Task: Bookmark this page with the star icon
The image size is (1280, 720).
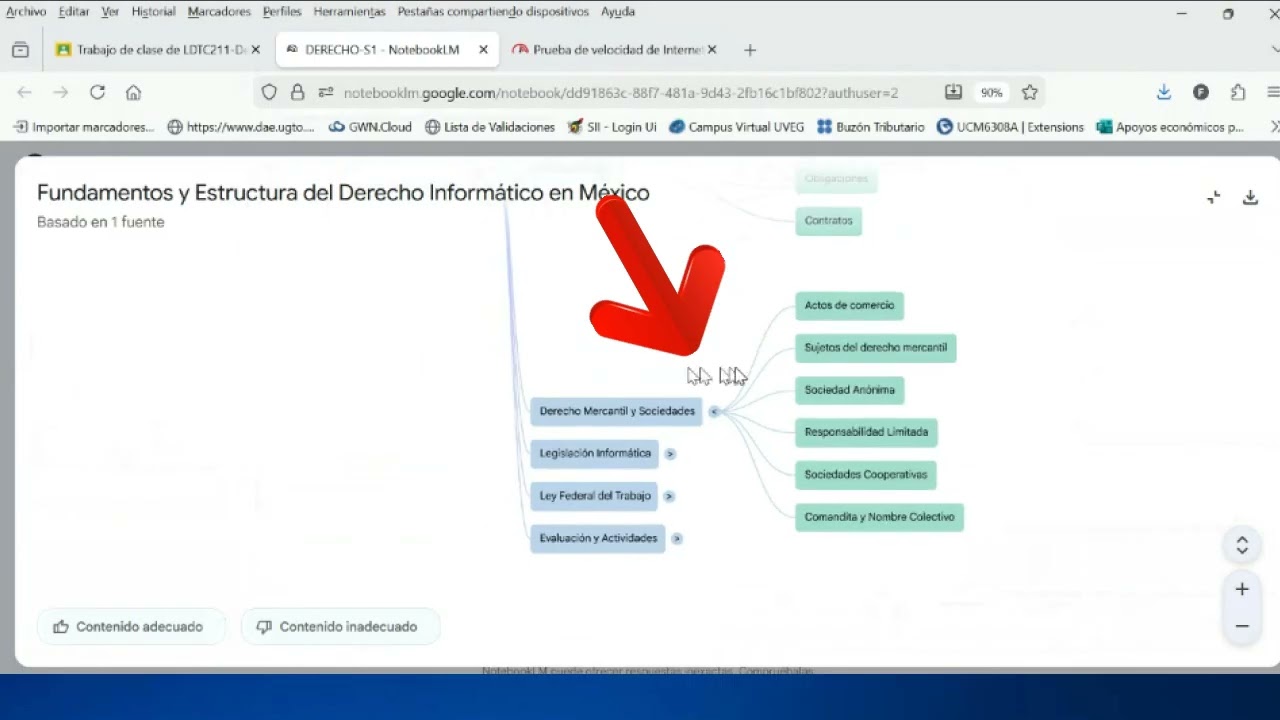Action: (x=1030, y=92)
